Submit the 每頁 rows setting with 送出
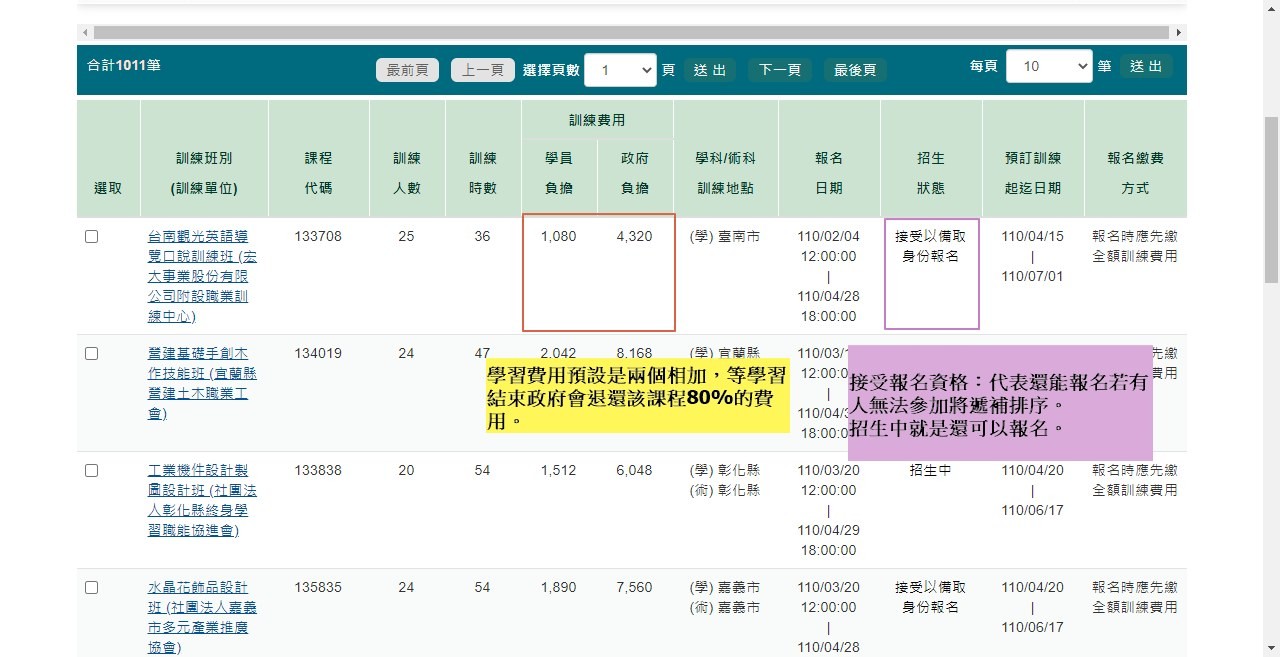 (1146, 66)
